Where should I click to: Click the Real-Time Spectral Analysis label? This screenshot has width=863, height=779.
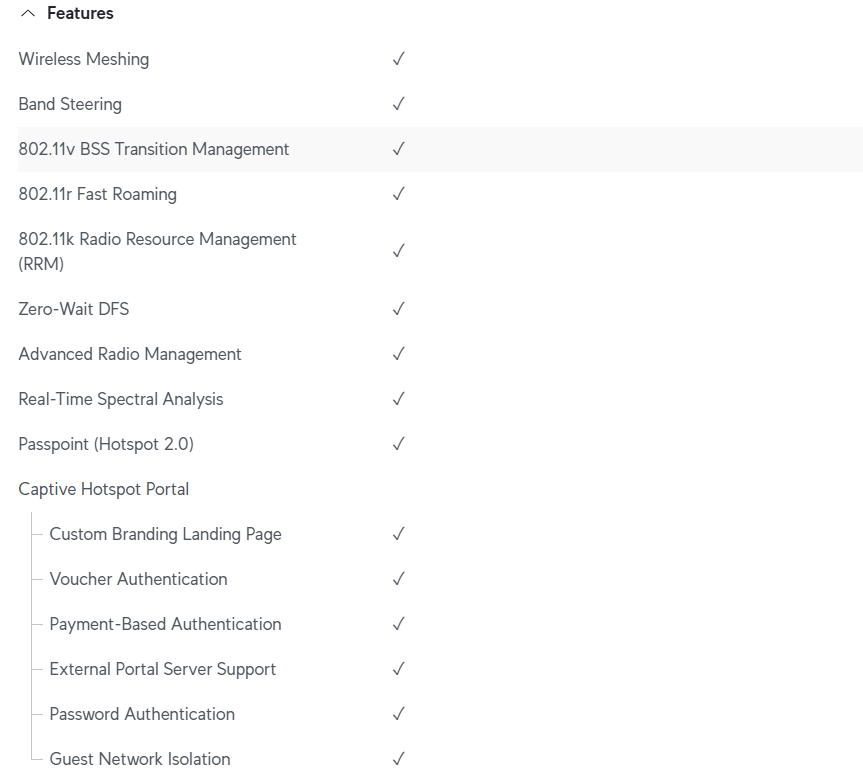[x=121, y=399]
